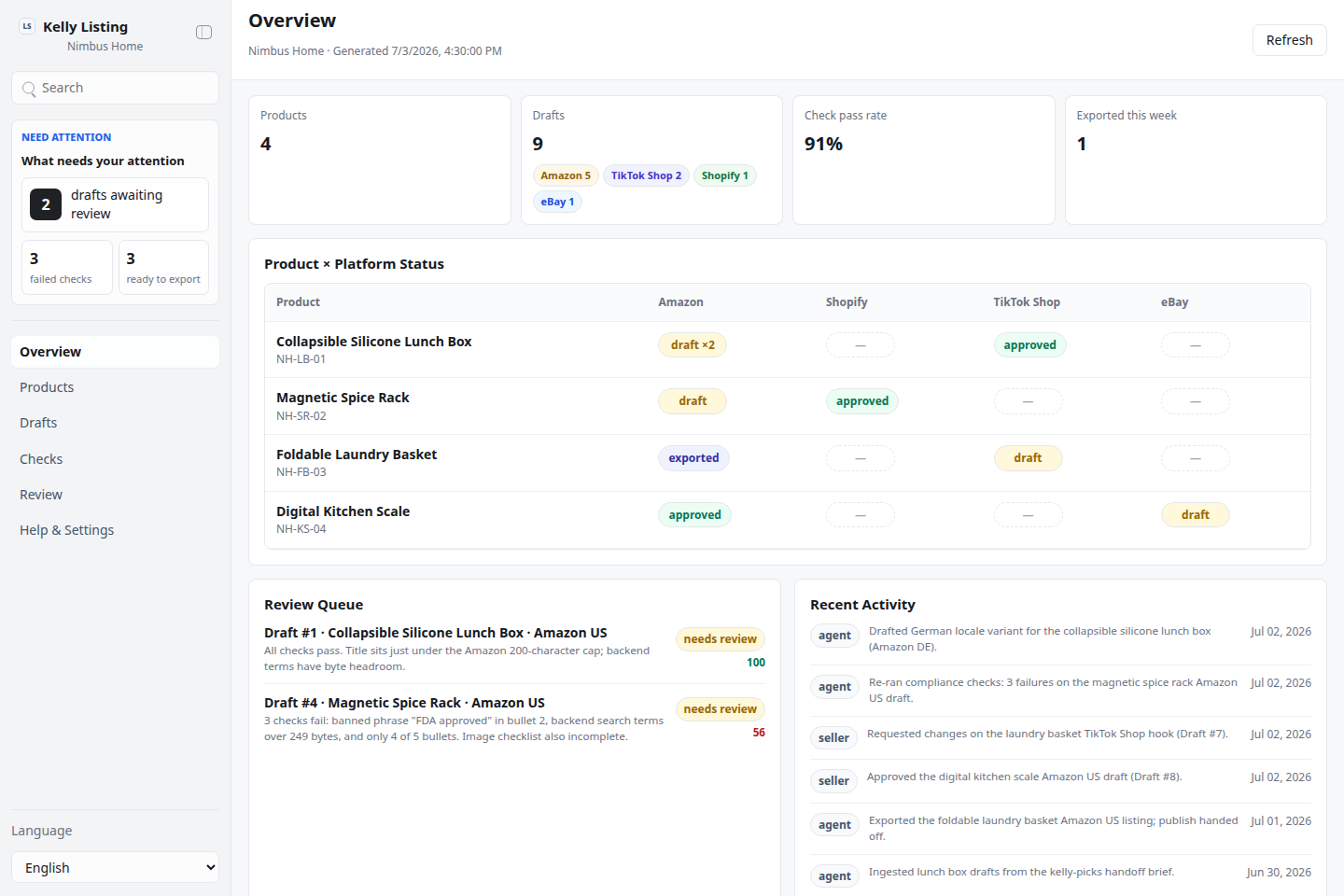Image resolution: width=1344 pixels, height=896 pixels.
Task: Click the Jun 30, 2026 activity date
Action: click(x=1279, y=873)
